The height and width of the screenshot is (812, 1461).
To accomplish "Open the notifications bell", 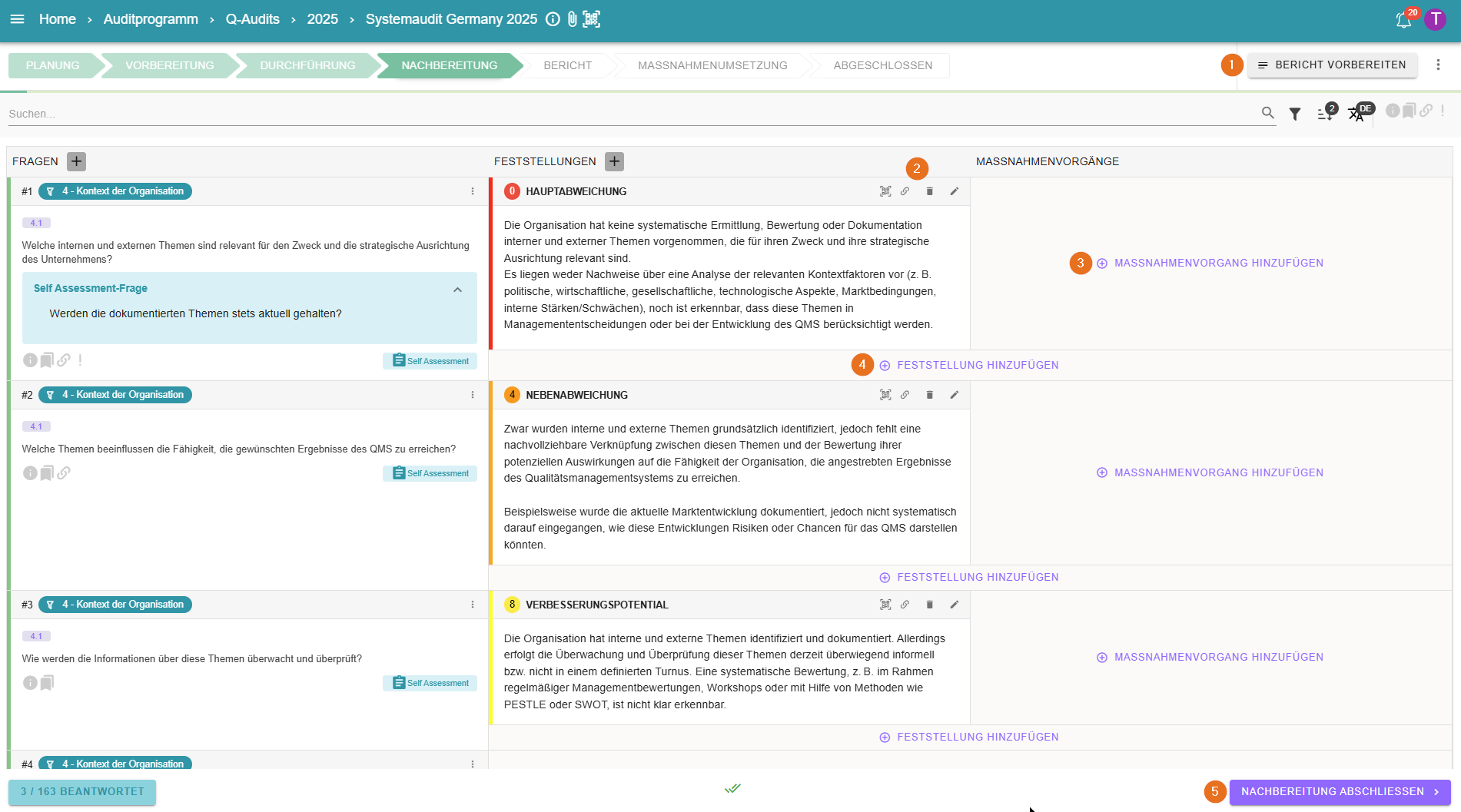I will pyautogui.click(x=1403, y=20).
